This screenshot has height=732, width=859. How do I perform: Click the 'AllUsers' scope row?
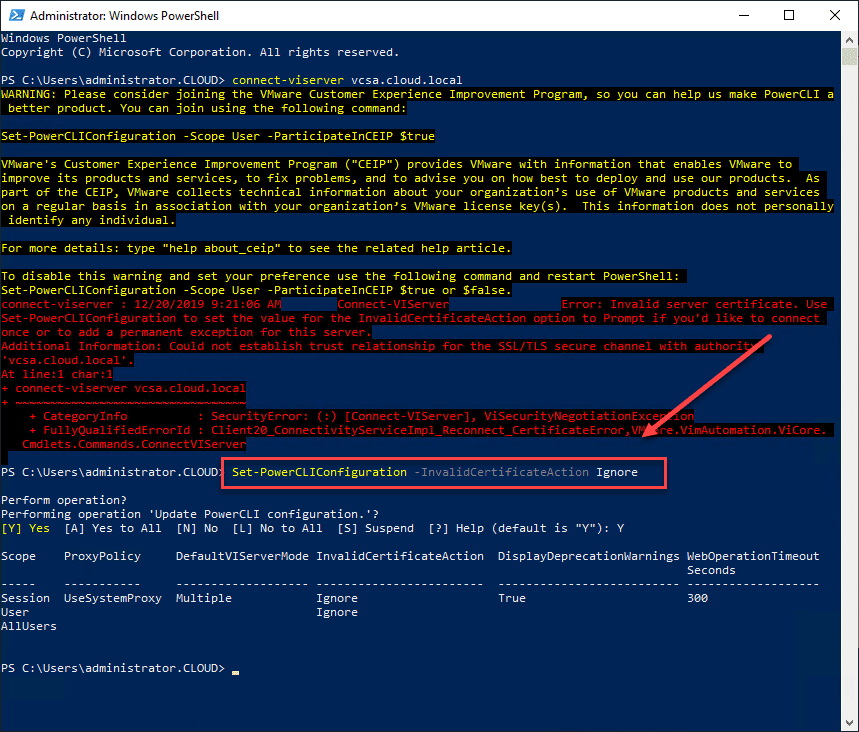[x=28, y=626]
